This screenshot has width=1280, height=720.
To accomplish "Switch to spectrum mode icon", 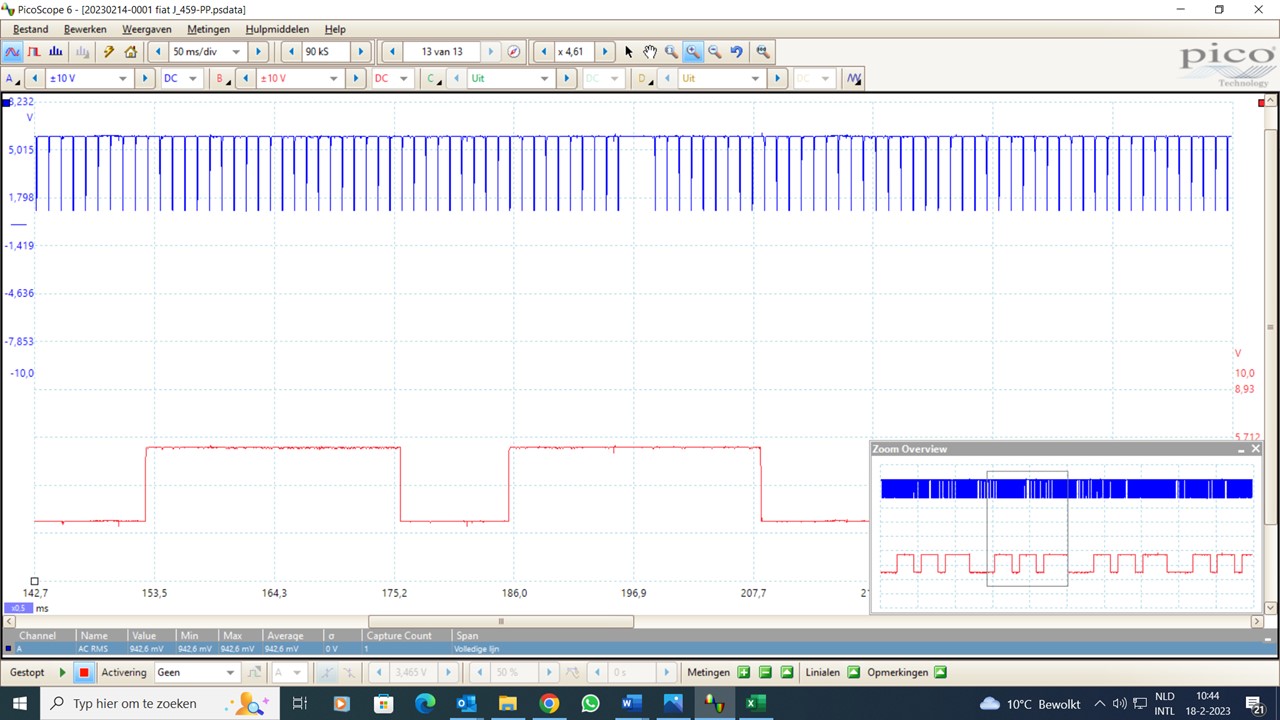I will coord(56,52).
